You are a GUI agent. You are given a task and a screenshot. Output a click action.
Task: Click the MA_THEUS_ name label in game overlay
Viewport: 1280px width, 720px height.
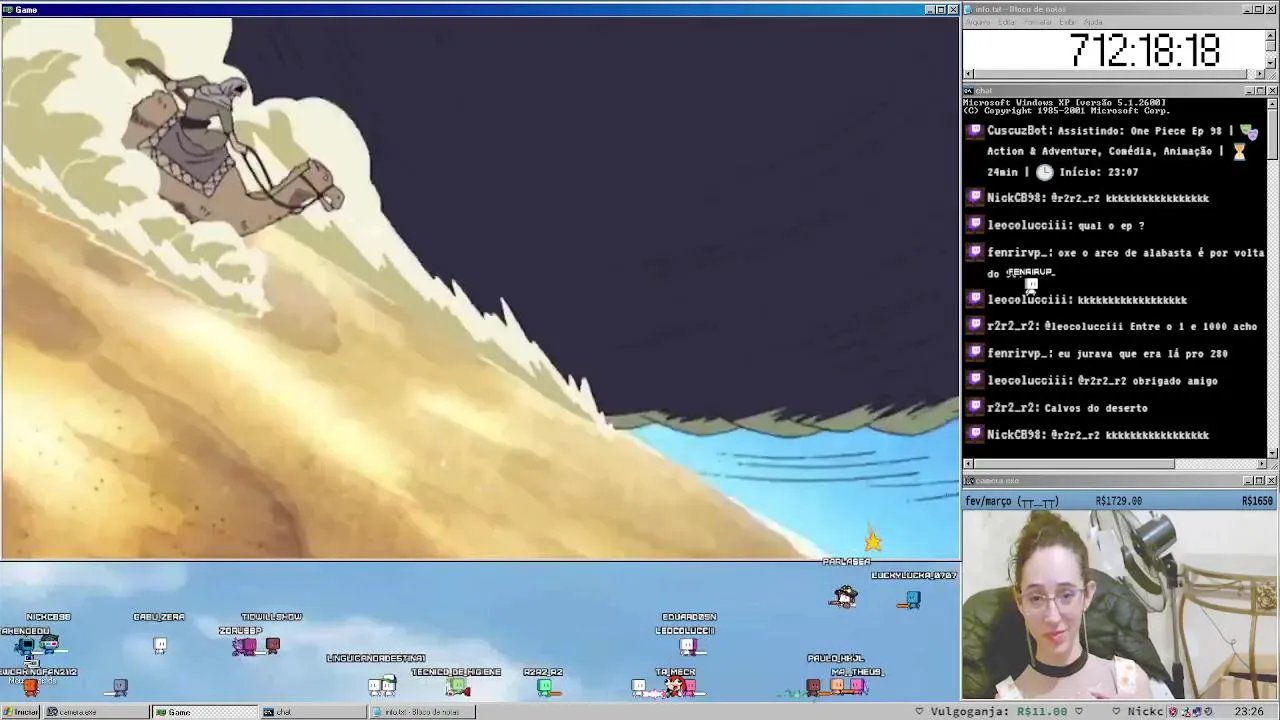[x=857, y=672]
